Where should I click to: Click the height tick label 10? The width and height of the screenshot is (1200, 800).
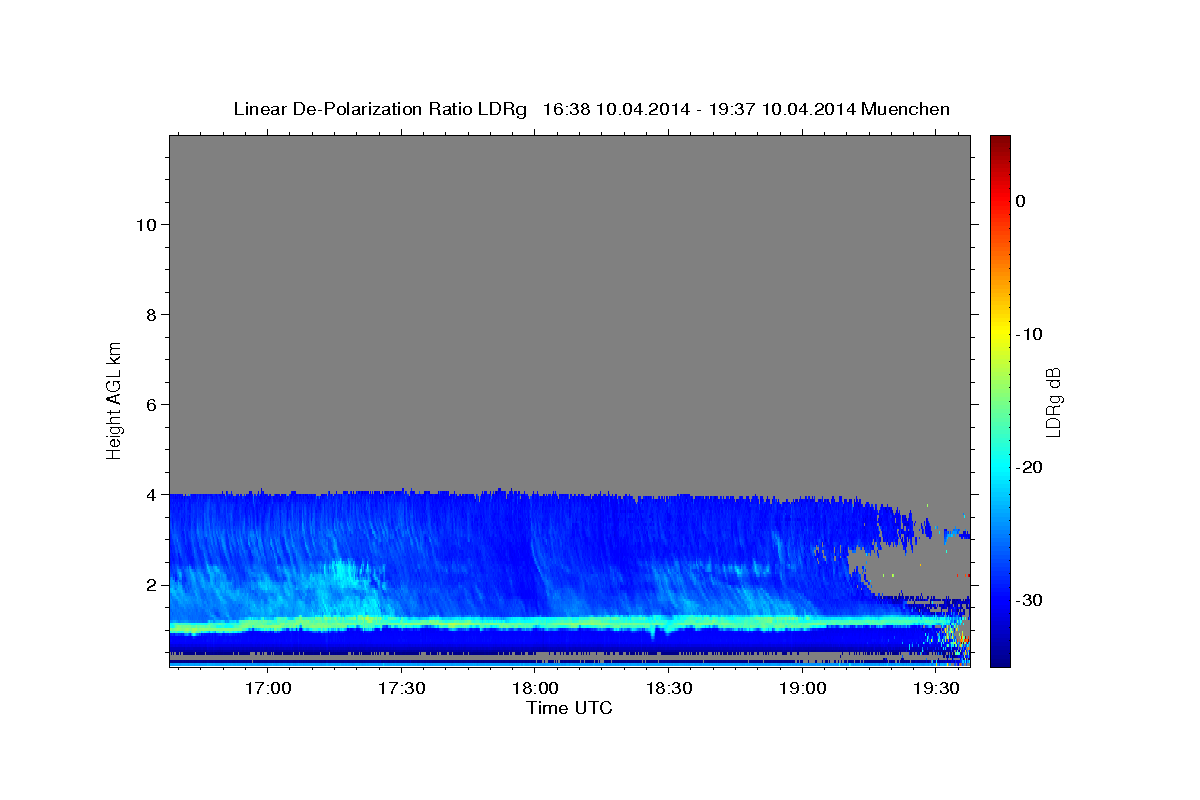[x=145, y=224]
